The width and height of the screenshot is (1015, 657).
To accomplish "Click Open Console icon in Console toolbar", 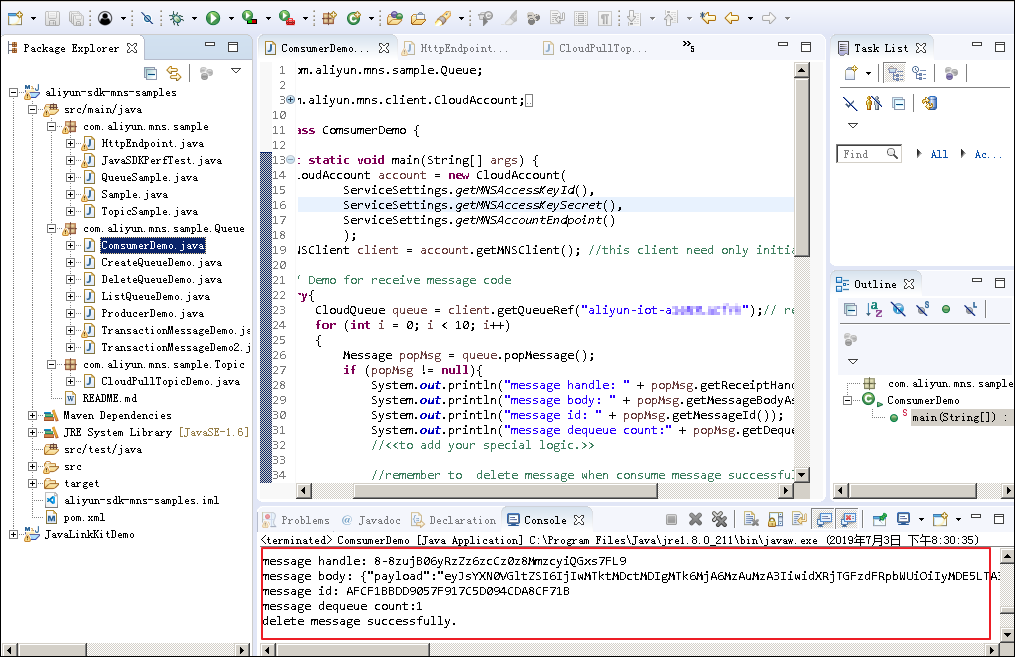I will coord(941,519).
